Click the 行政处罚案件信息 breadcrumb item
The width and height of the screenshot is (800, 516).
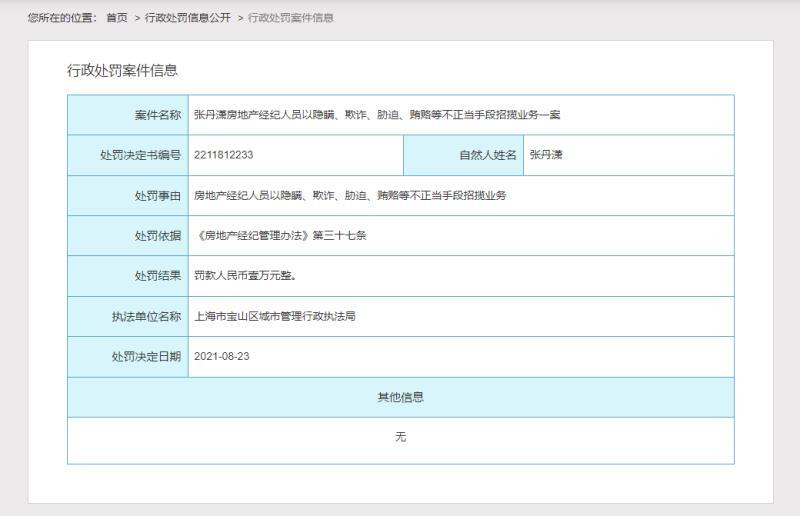coord(291,18)
